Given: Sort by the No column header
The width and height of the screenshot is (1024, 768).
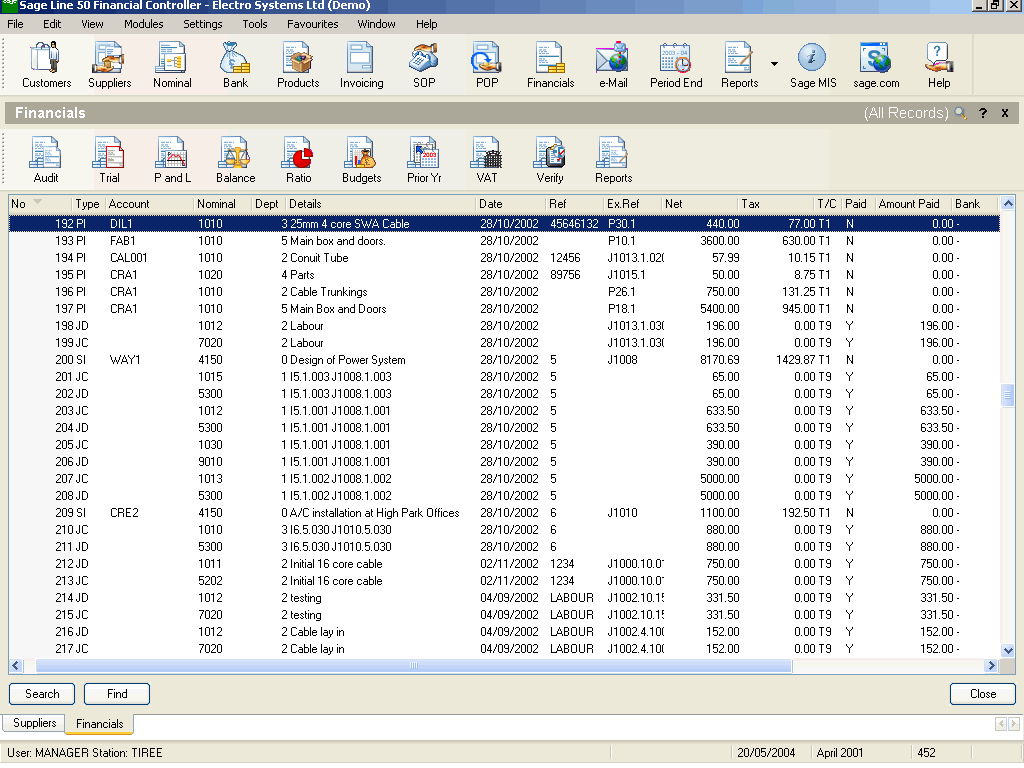Looking at the screenshot, I should tap(38, 204).
